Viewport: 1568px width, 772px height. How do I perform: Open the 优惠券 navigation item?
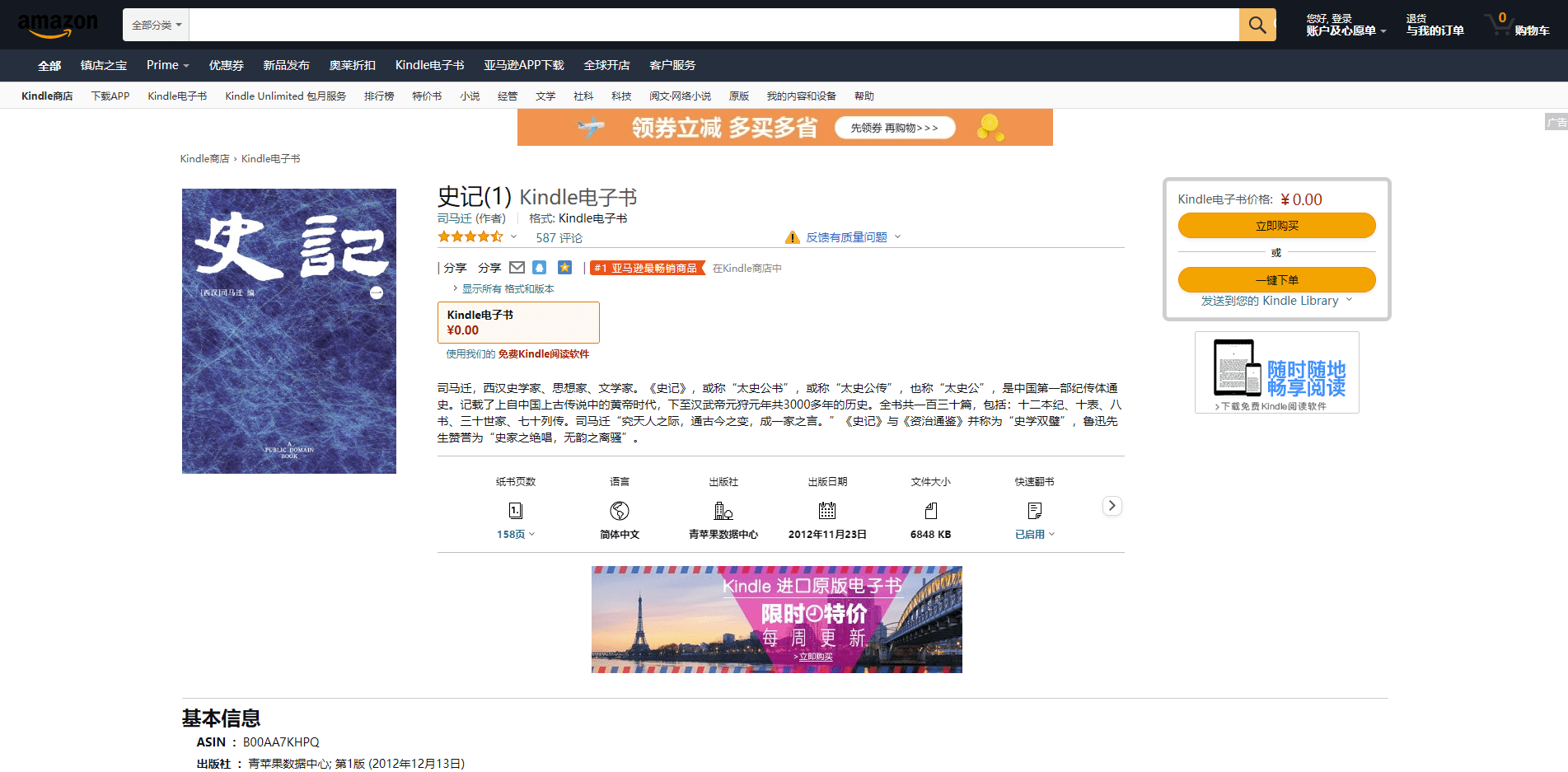pos(227,65)
